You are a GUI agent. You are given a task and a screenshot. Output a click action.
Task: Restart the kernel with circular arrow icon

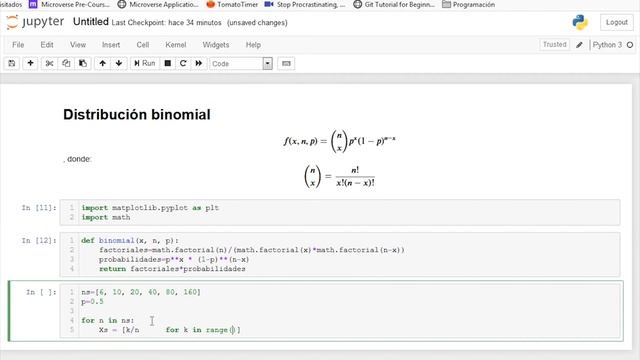(x=183, y=63)
